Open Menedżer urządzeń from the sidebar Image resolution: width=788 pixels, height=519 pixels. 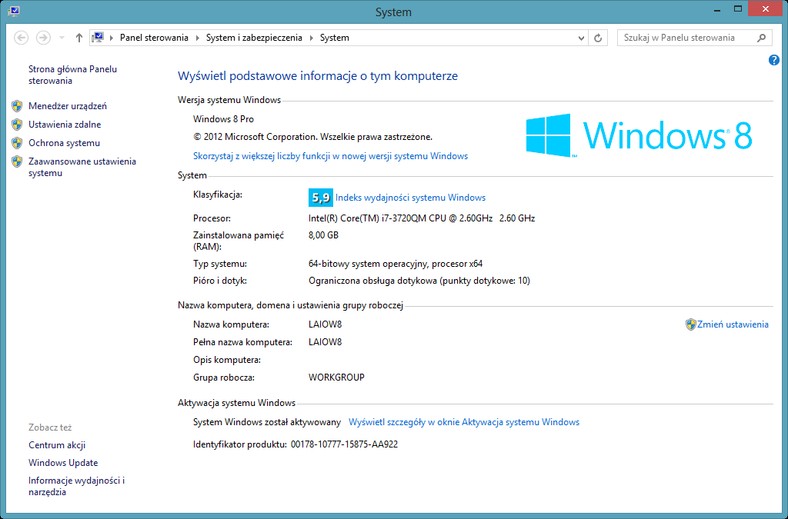[x=67, y=106]
